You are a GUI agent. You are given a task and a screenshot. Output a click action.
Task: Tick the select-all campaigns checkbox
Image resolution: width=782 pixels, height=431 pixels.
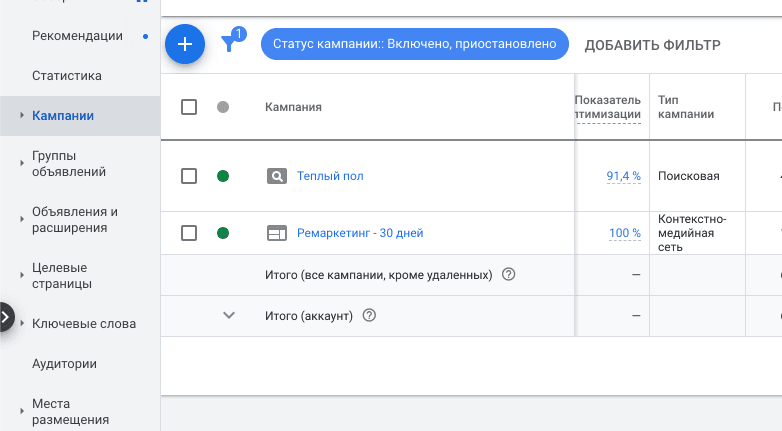coord(189,107)
